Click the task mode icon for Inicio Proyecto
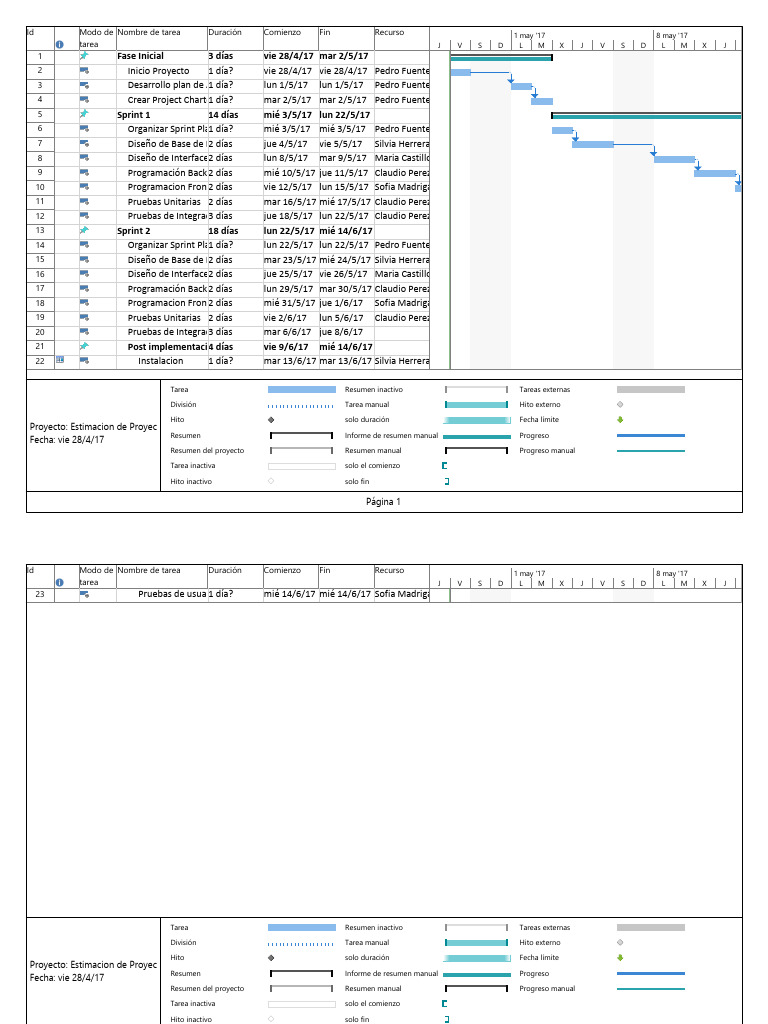Screen dimensions: 768x1024 [x=84, y=71]
